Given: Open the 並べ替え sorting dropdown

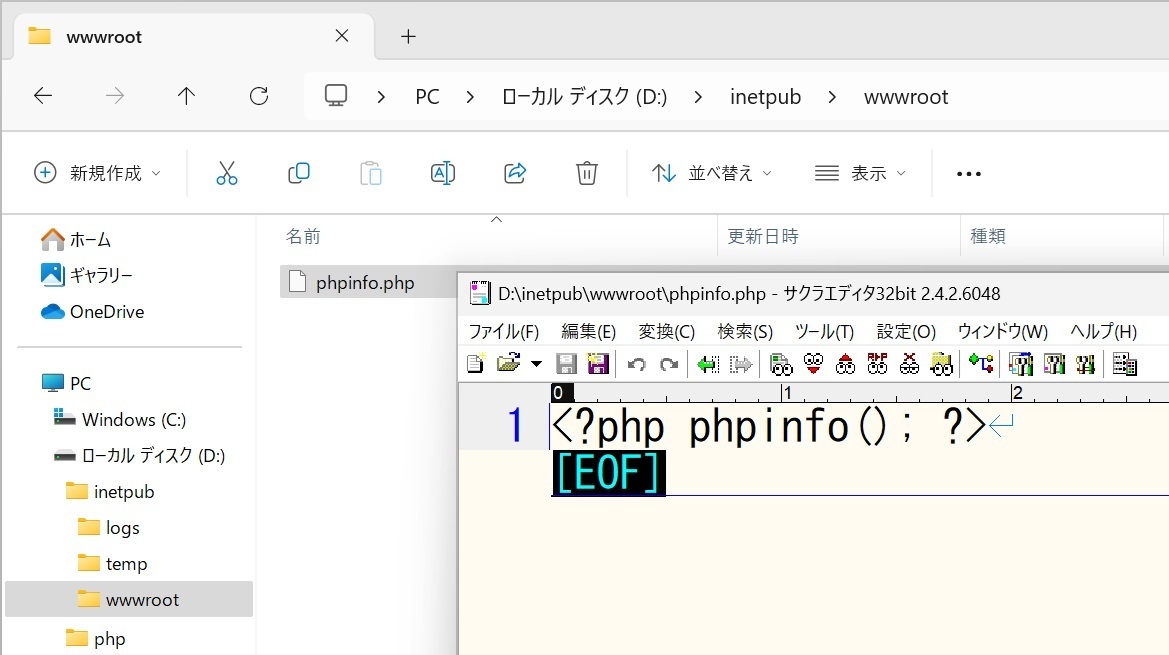Looking at the screenshot, I should coord(710,172).
